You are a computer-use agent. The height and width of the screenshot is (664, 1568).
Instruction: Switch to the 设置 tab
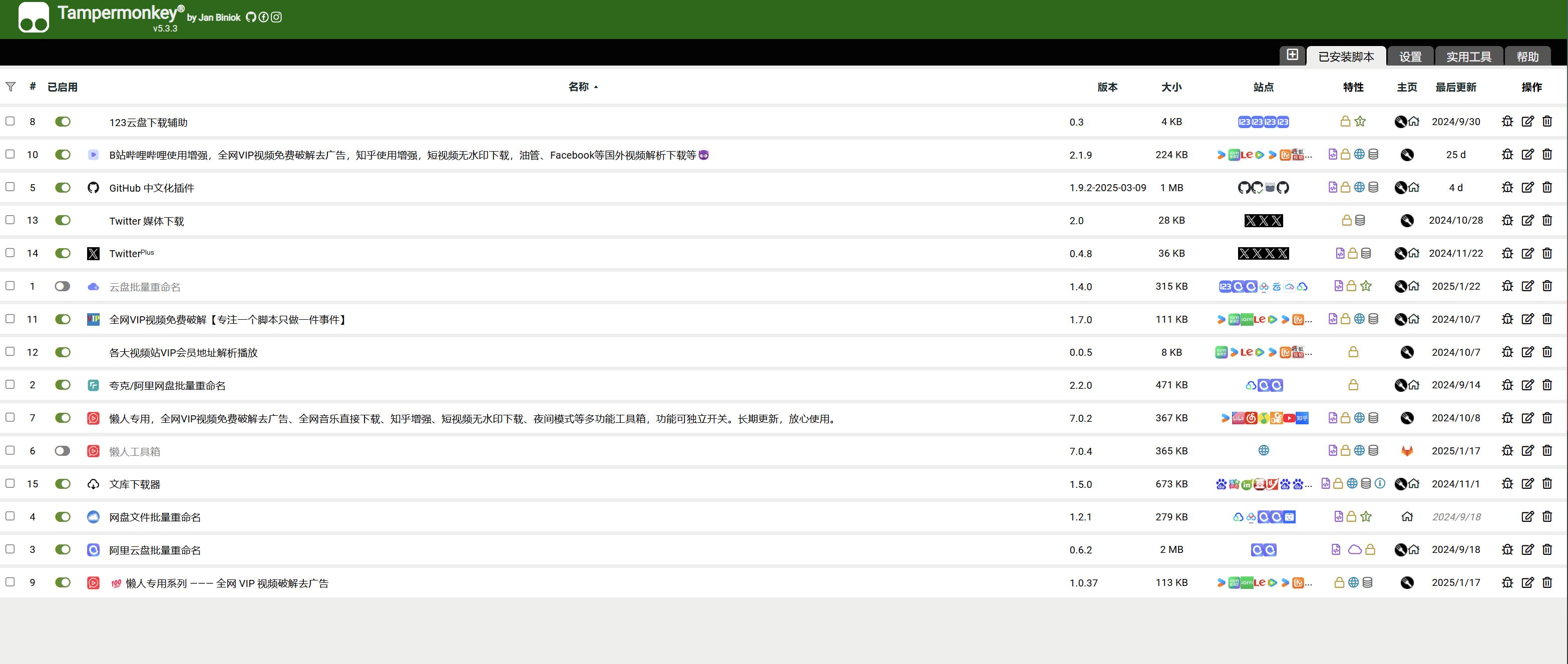[x=1410, y=57]
